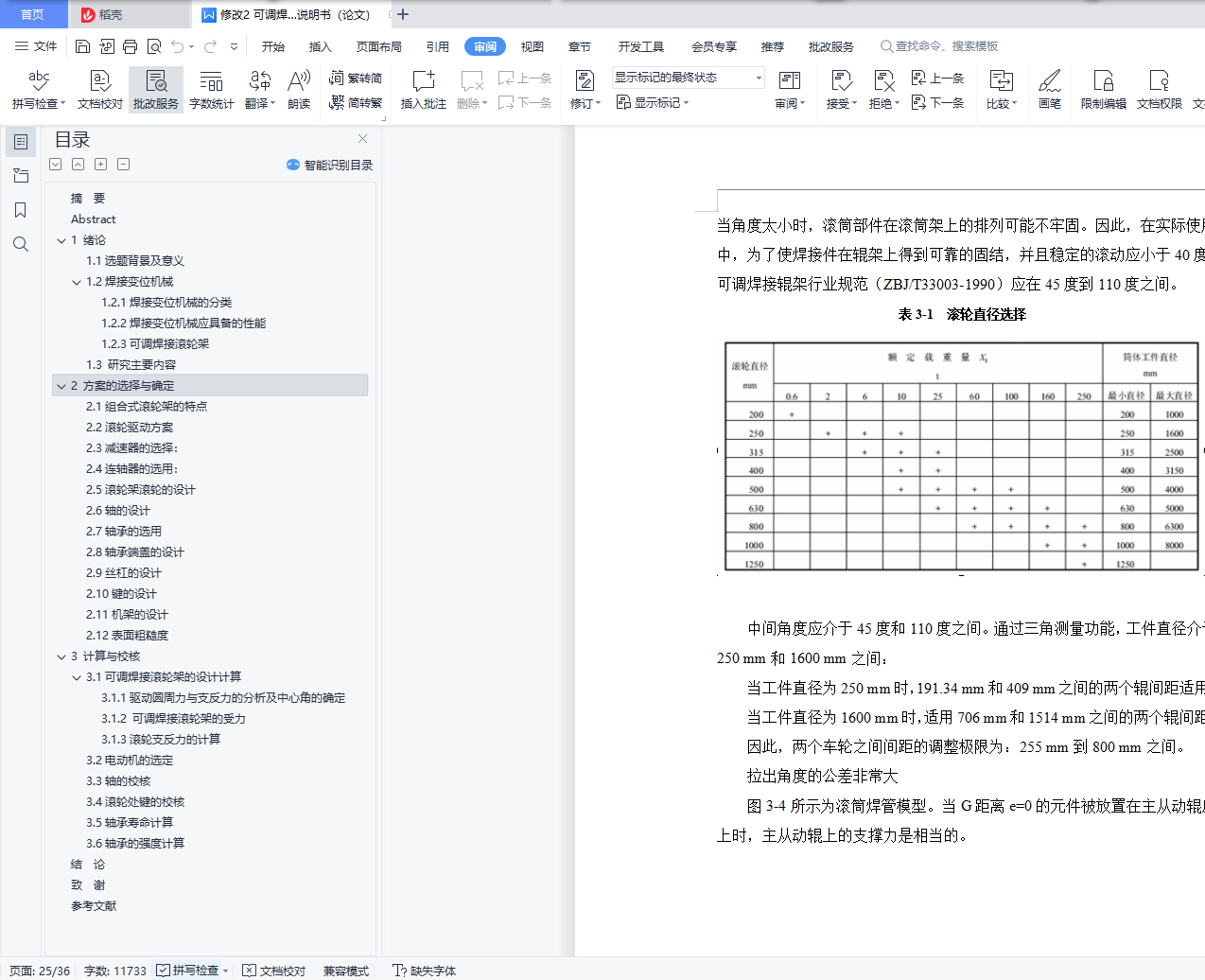Click the expand-all plus icon in 目录 panel
Image resolution: width=1205 pixels, height=980 pixels.
[x=100, y=165]
